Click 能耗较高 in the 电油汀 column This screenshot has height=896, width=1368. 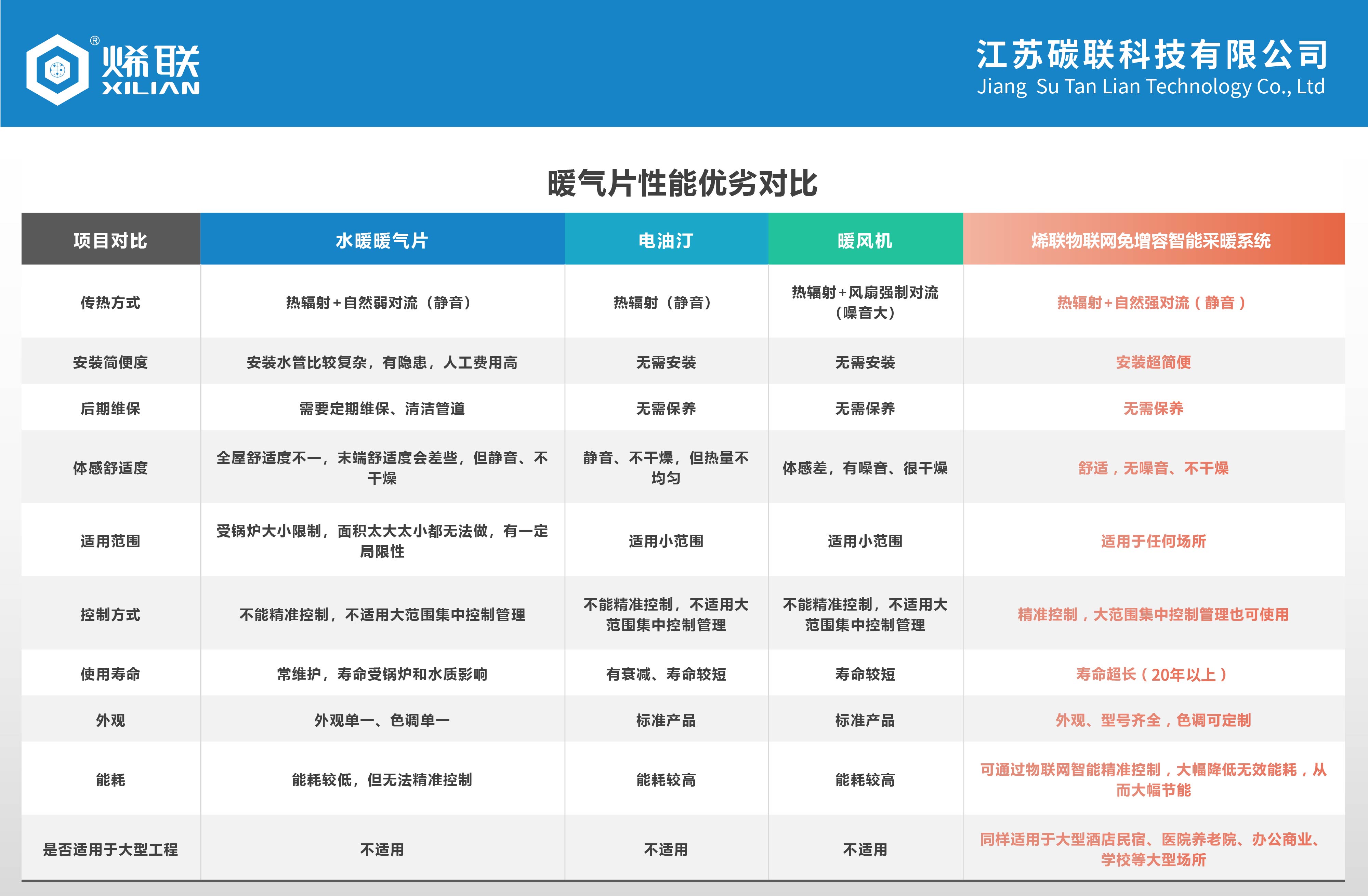666,779
